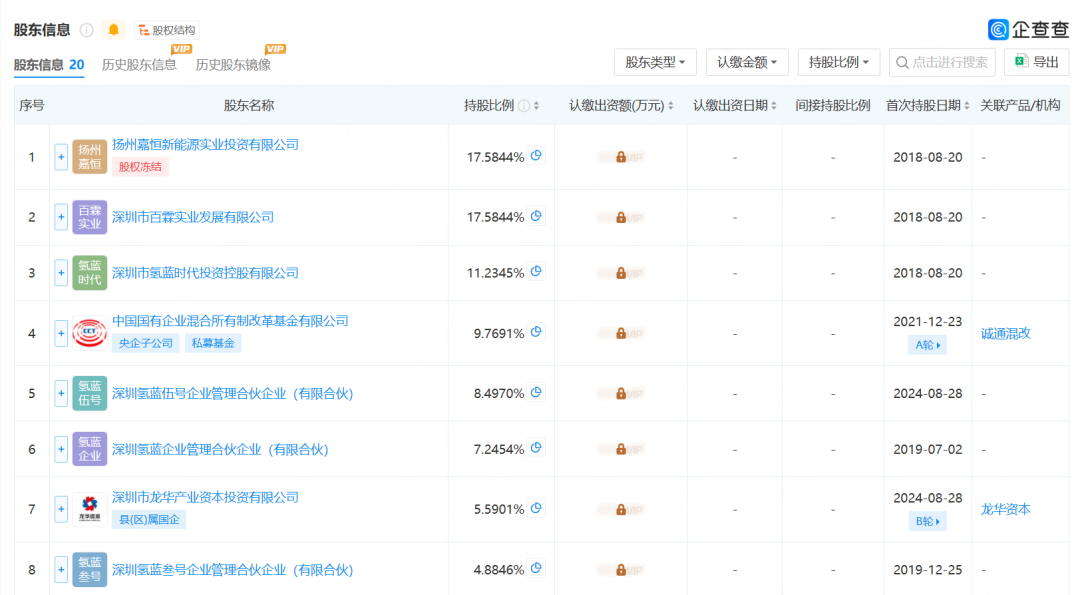Click the 点击进行搜索 search field
Screen dimensions: 1080x595
942,62
